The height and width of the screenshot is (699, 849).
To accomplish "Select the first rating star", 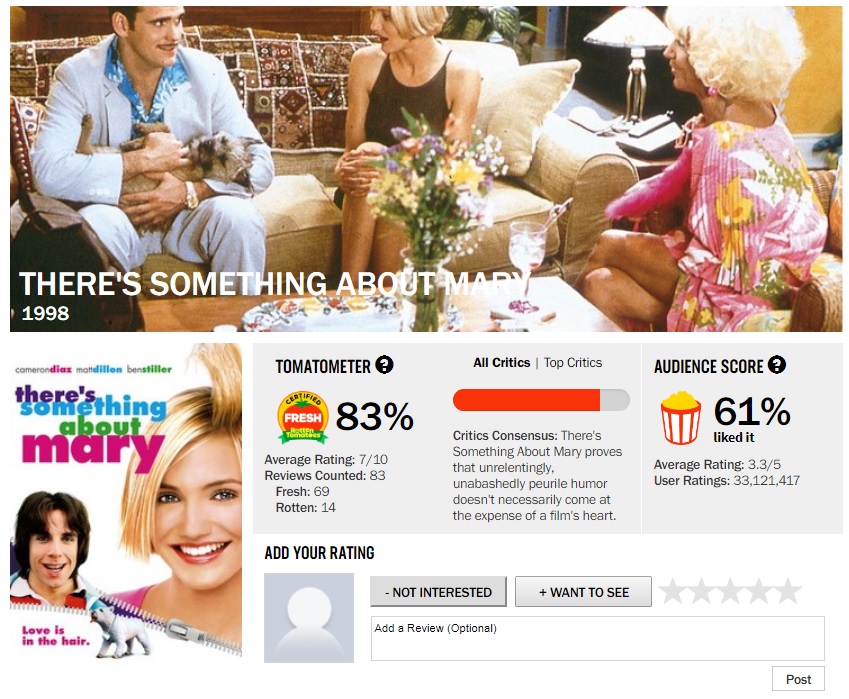I will pos(673,591).
